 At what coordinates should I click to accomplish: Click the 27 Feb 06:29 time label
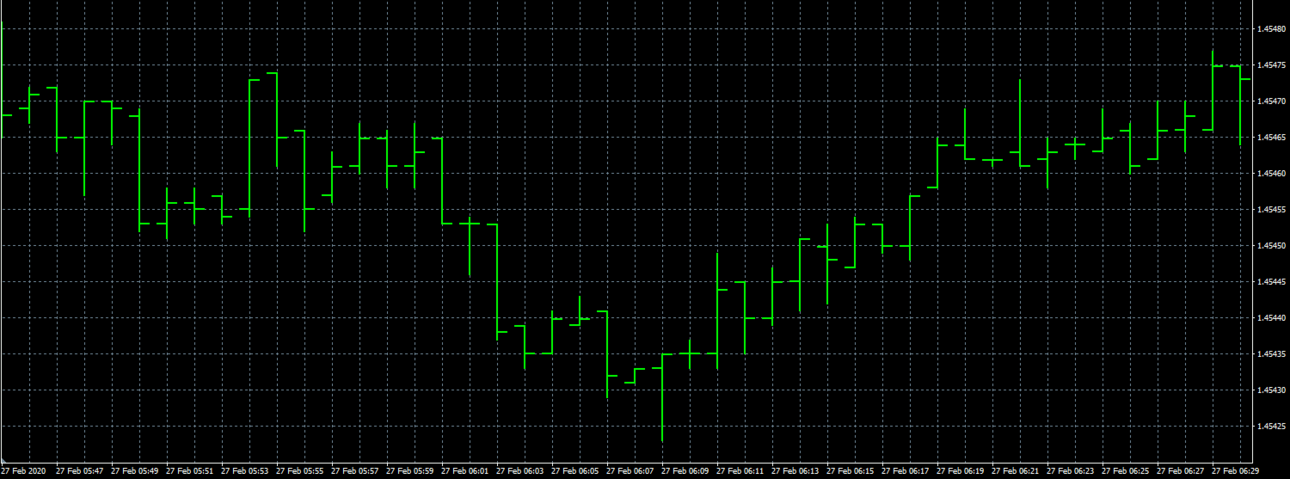(x=1235, y=471)
